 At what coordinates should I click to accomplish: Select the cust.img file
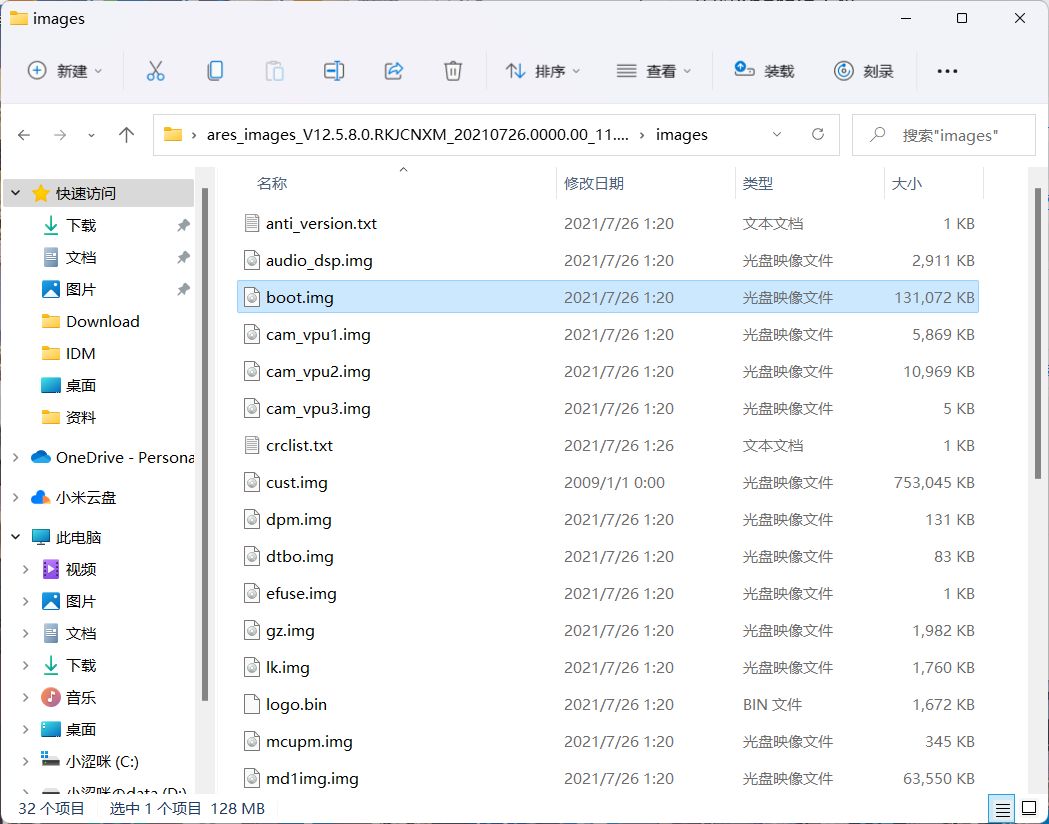point(297,483)
